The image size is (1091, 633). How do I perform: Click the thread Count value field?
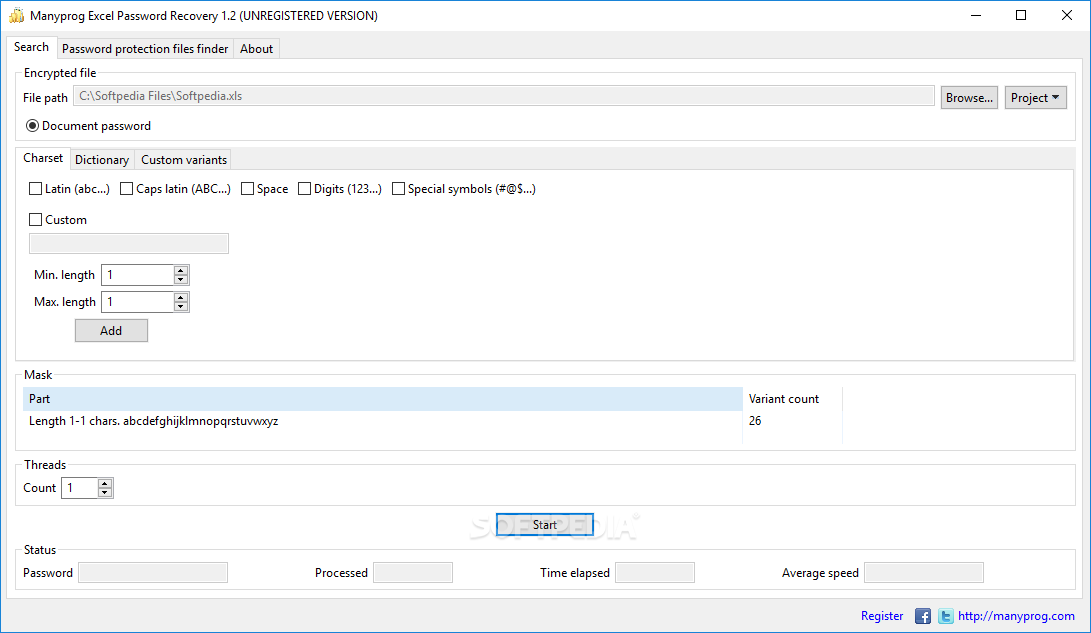80,488
